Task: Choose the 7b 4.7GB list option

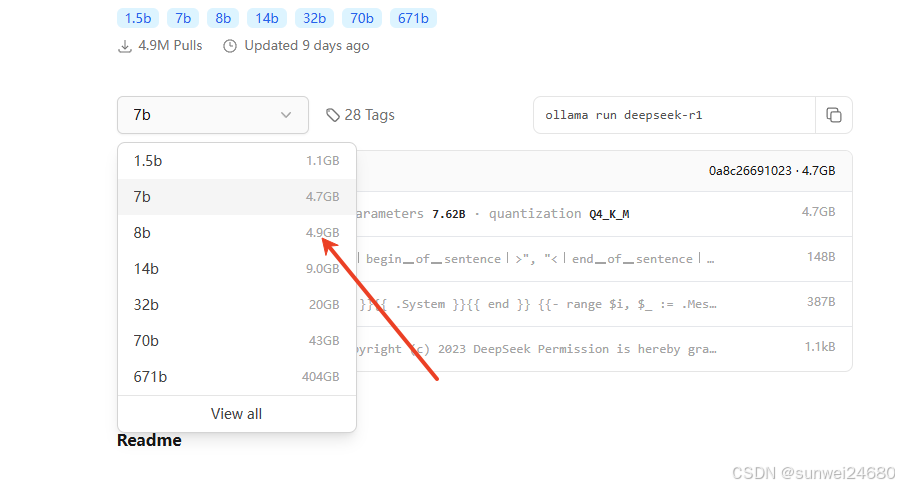Action: pyautogui.click(x=237, y=197)
